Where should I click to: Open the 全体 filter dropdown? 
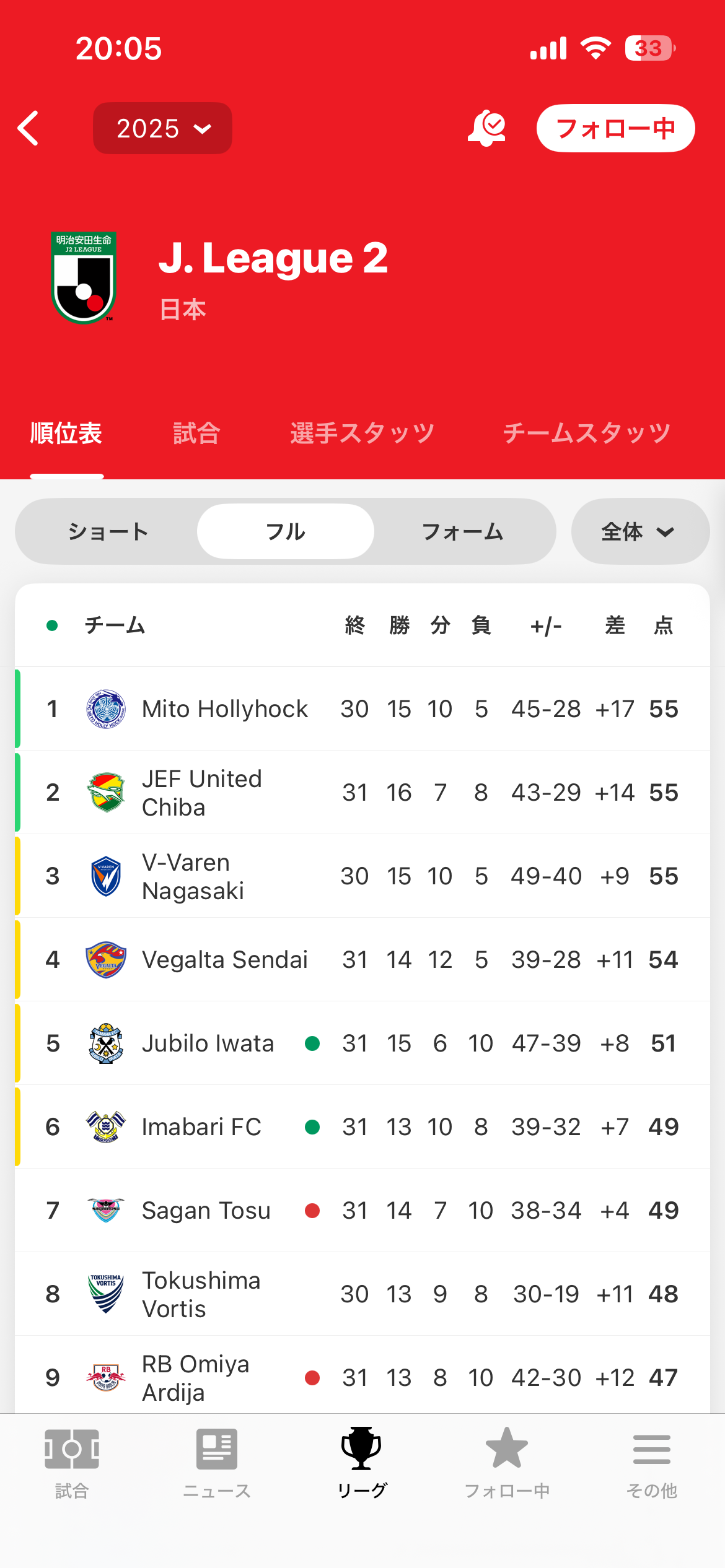pos(639,531)
